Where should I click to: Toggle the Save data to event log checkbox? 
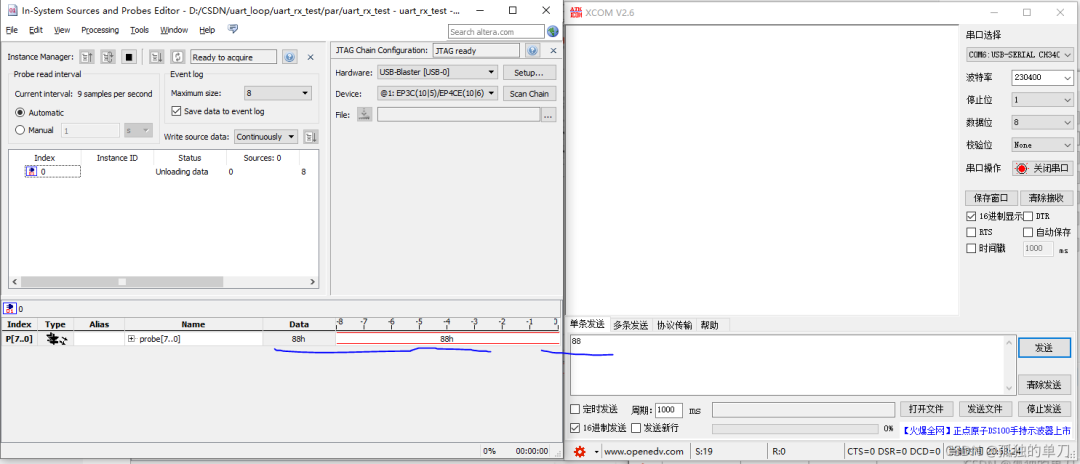pyautogui.click(x=176, y=111)
